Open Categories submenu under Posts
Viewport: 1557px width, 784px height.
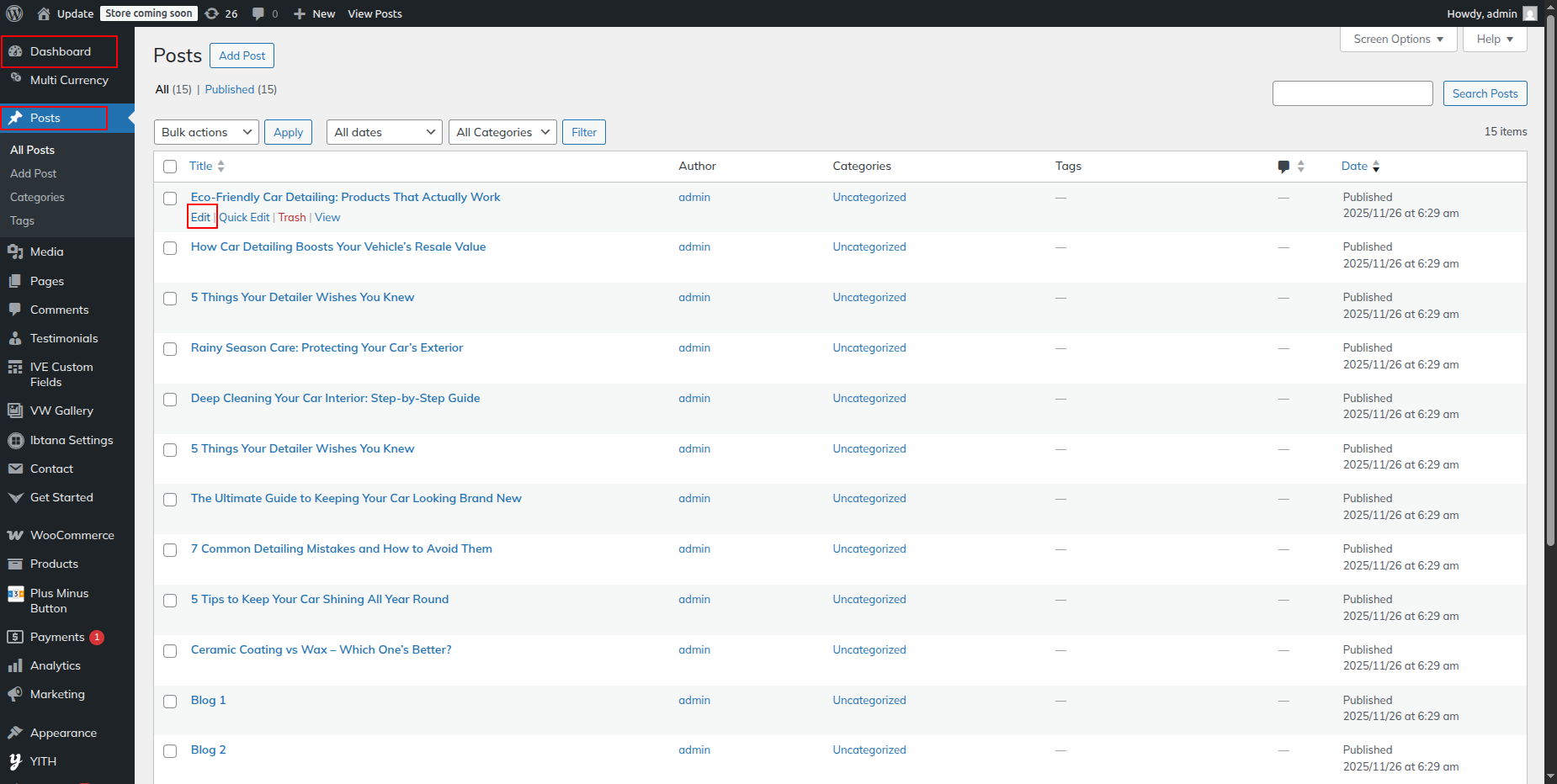tap(37, 197)
